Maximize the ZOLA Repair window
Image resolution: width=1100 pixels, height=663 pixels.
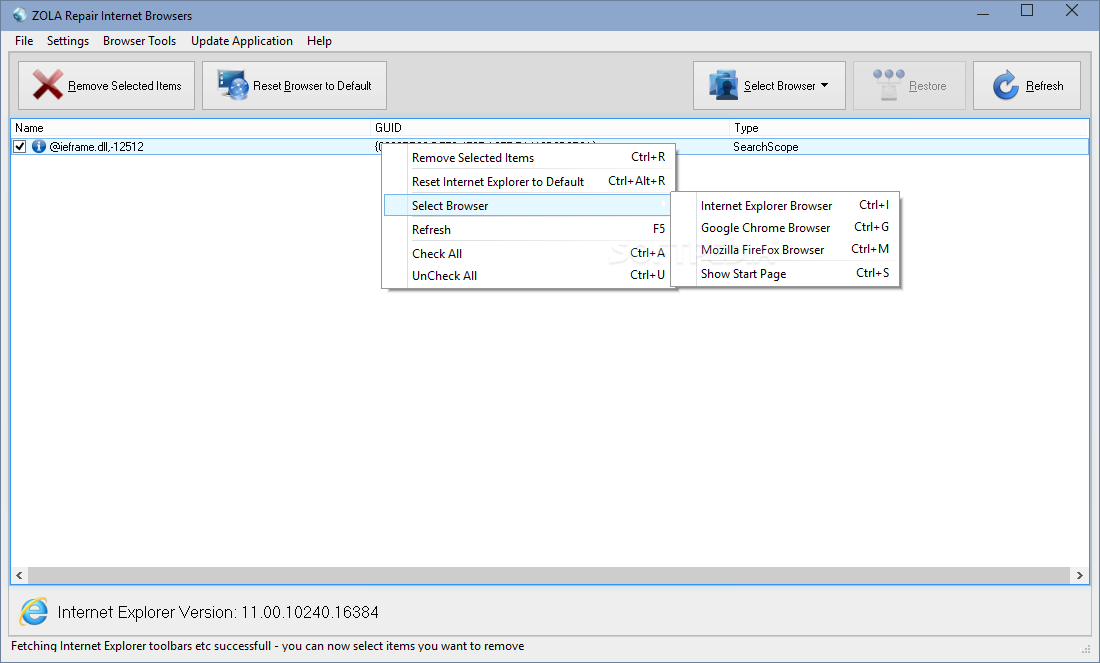[x=1027, y=11]
